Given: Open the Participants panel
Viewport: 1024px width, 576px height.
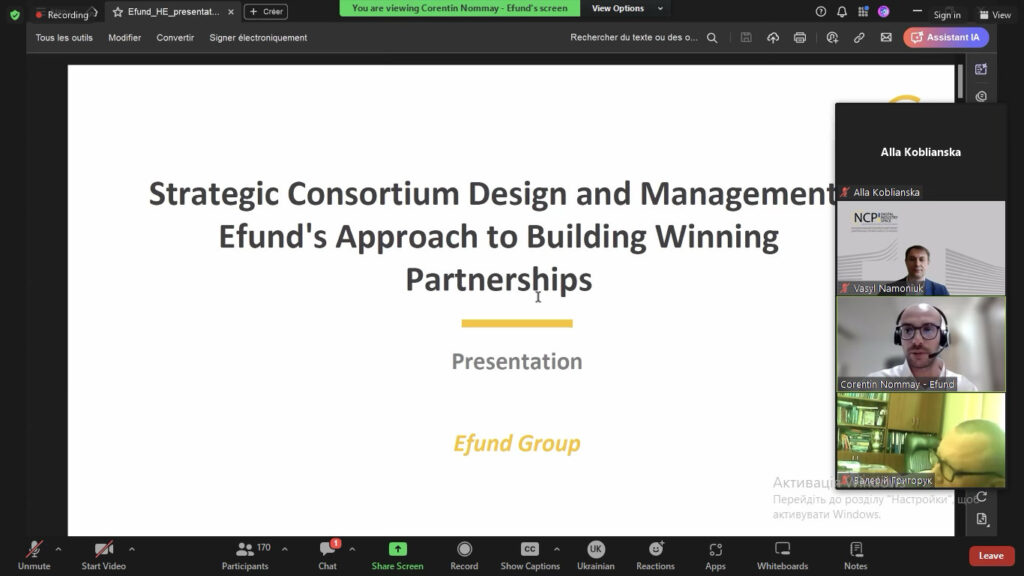Looking at the screenshot, I should point(246,555).
